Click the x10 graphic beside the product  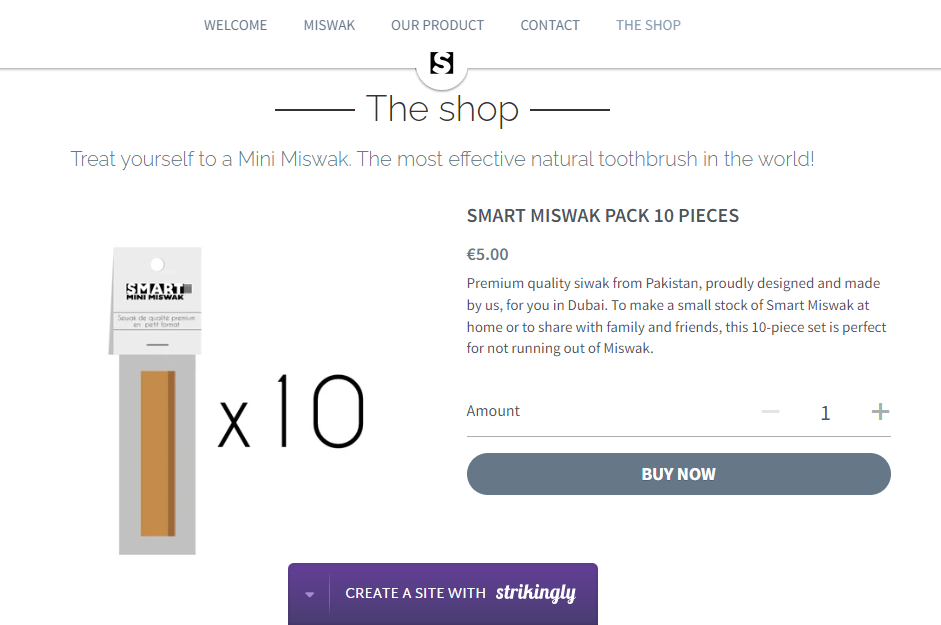(290, 408)
